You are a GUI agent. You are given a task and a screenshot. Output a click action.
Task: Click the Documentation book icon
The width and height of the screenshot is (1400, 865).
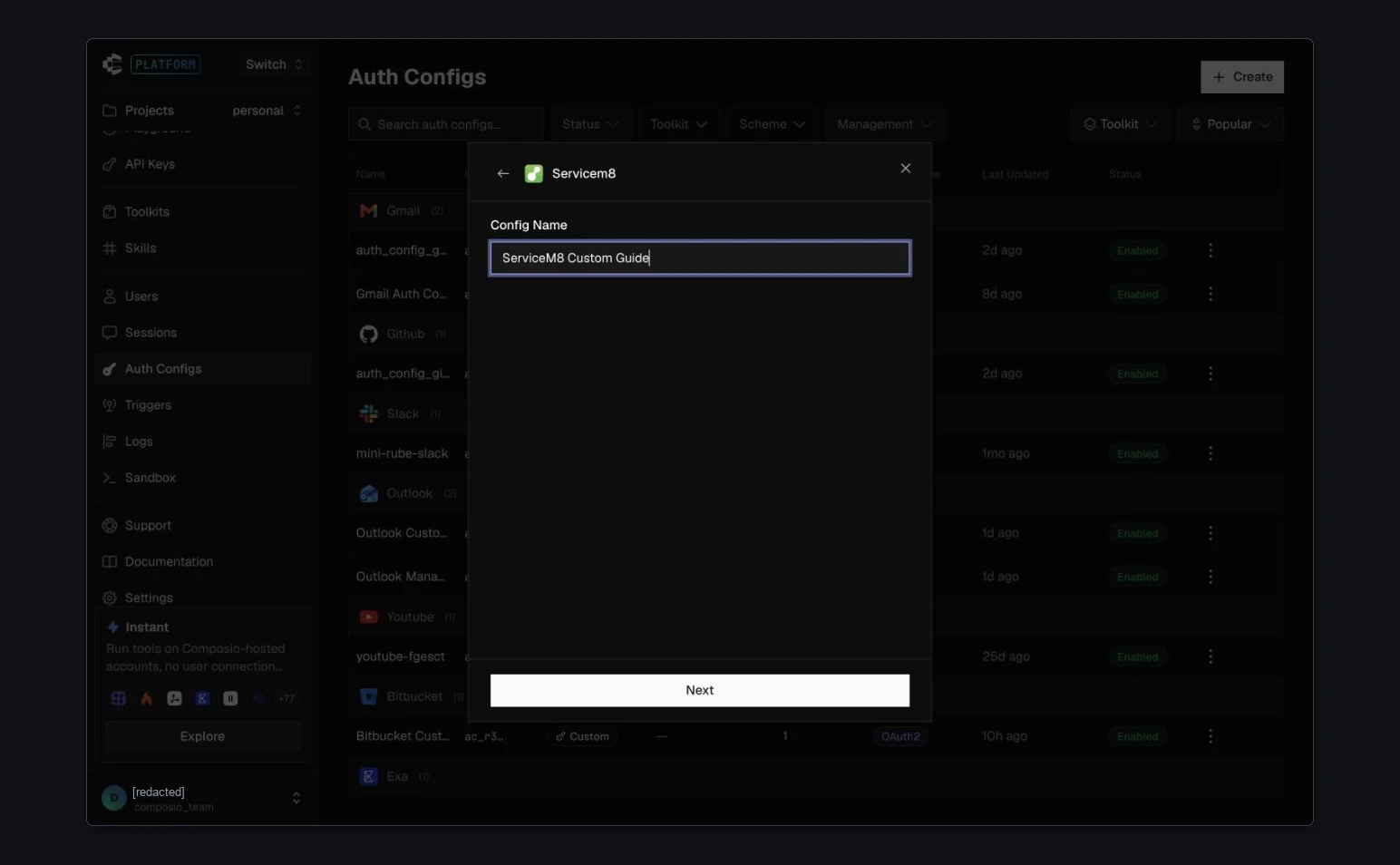[110, 562]
